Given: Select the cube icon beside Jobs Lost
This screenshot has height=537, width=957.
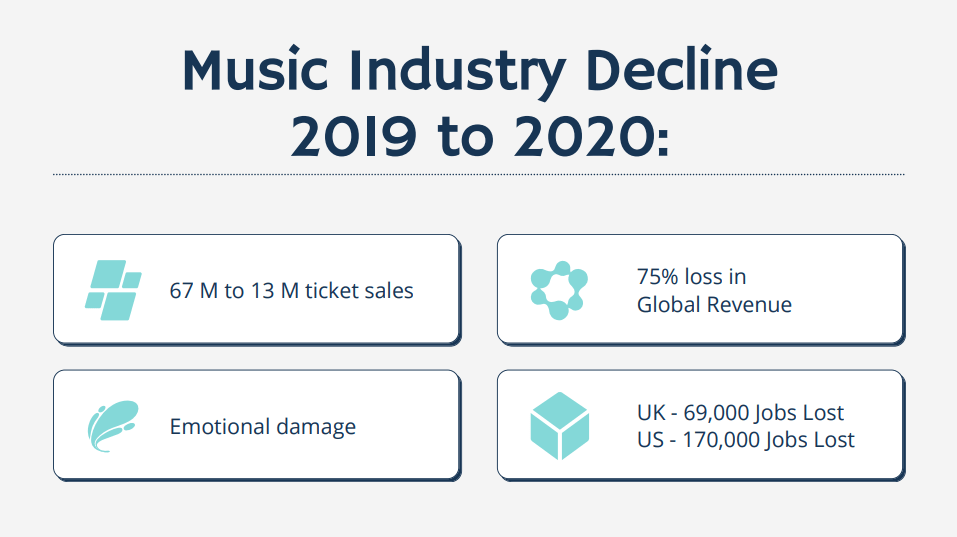Looking at the screenshot, I should coord(559,427).
